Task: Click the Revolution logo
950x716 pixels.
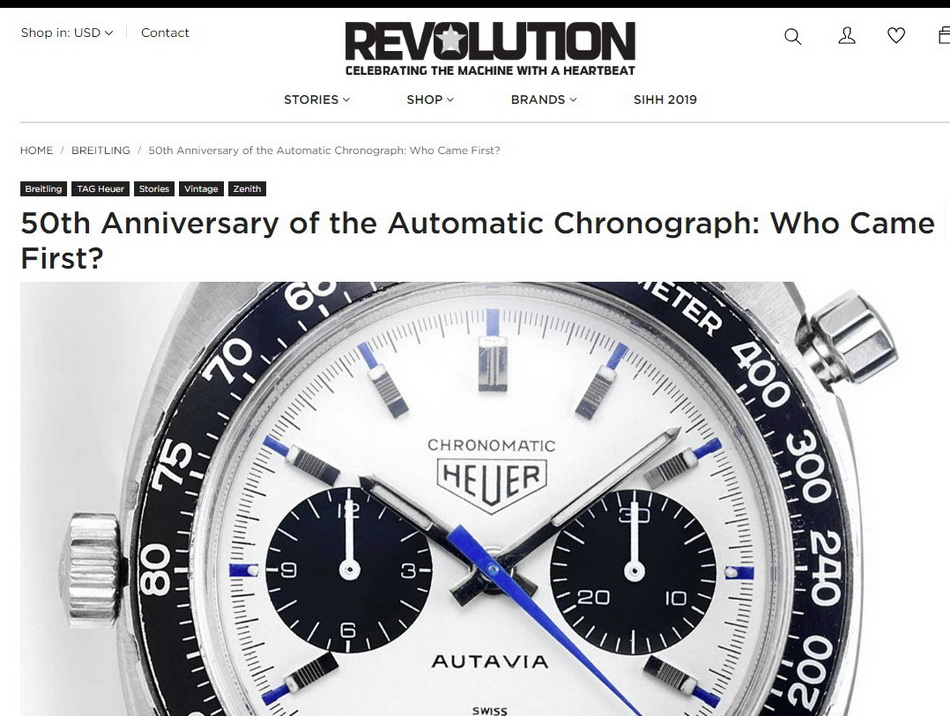Action: (x=490, y=48)
